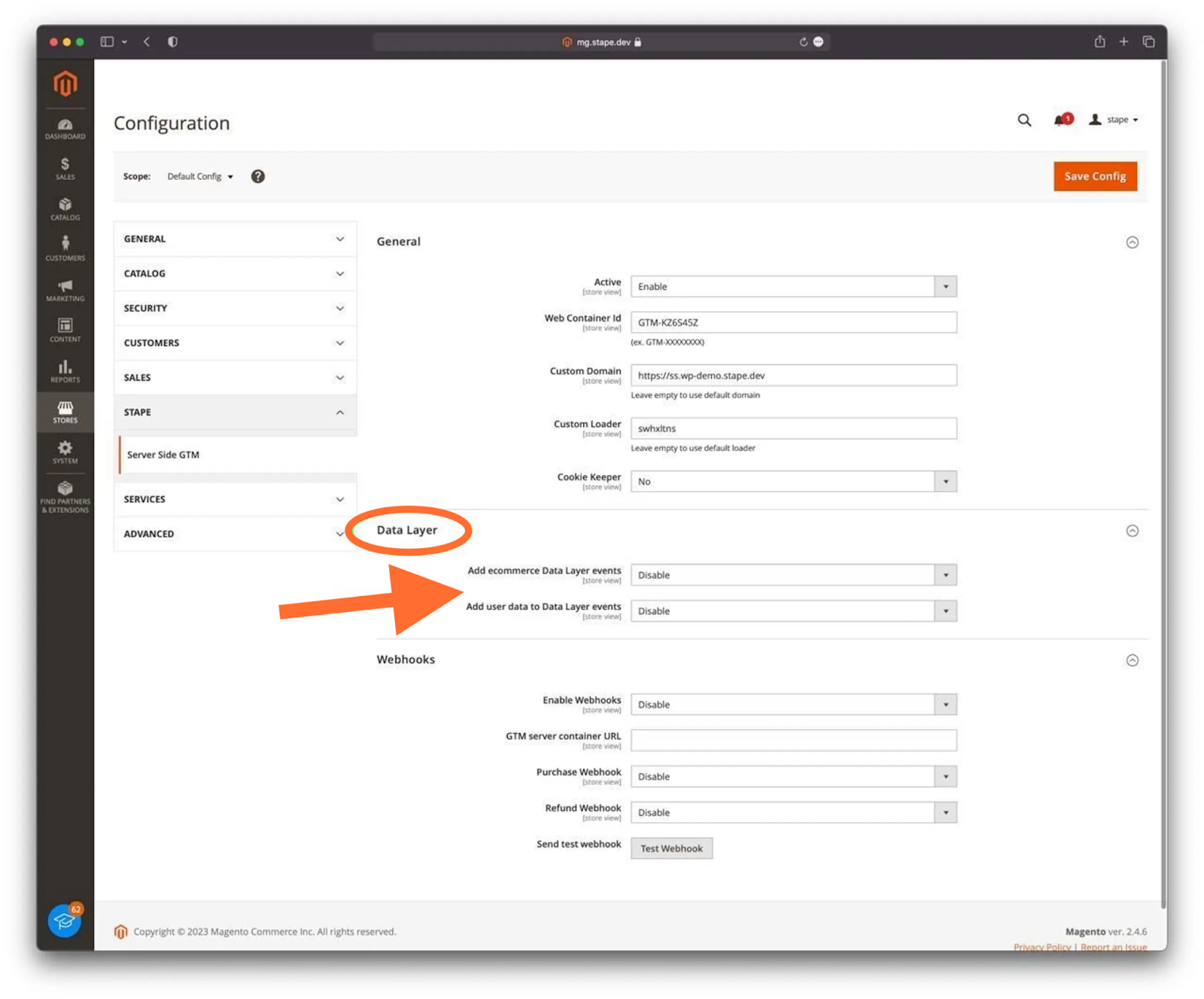This screenshot has width=1204, height=999.
Task: Open the Sales sidebar menu
Action: pos(65,169)
